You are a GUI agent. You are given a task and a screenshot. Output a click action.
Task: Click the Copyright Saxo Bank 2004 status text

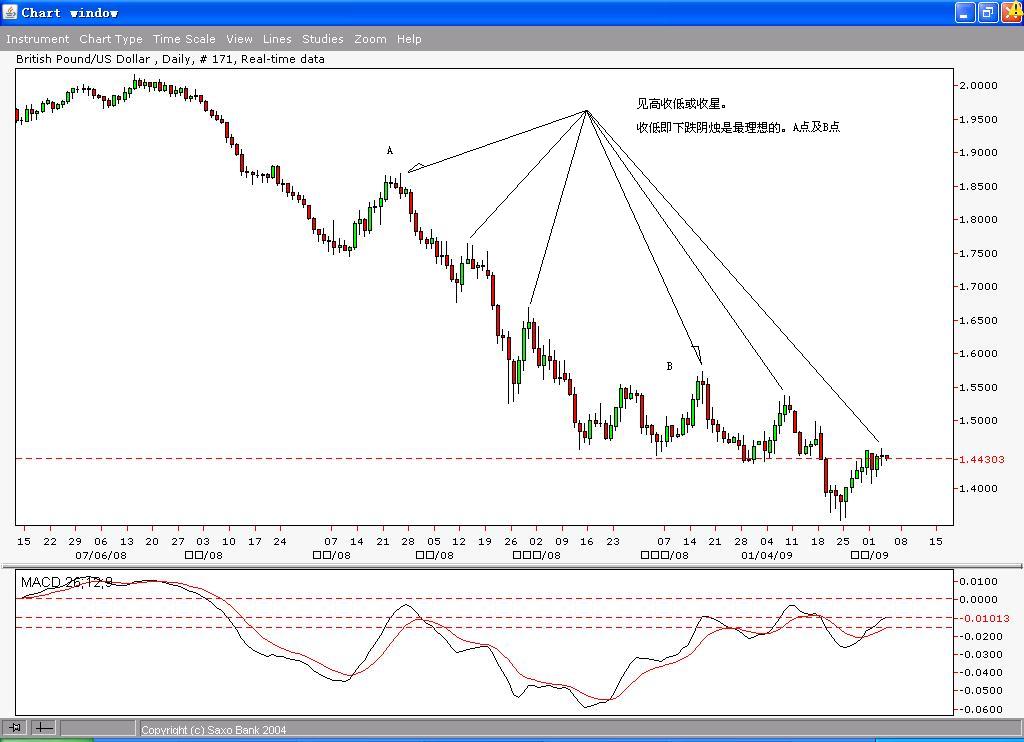(214, 730)
